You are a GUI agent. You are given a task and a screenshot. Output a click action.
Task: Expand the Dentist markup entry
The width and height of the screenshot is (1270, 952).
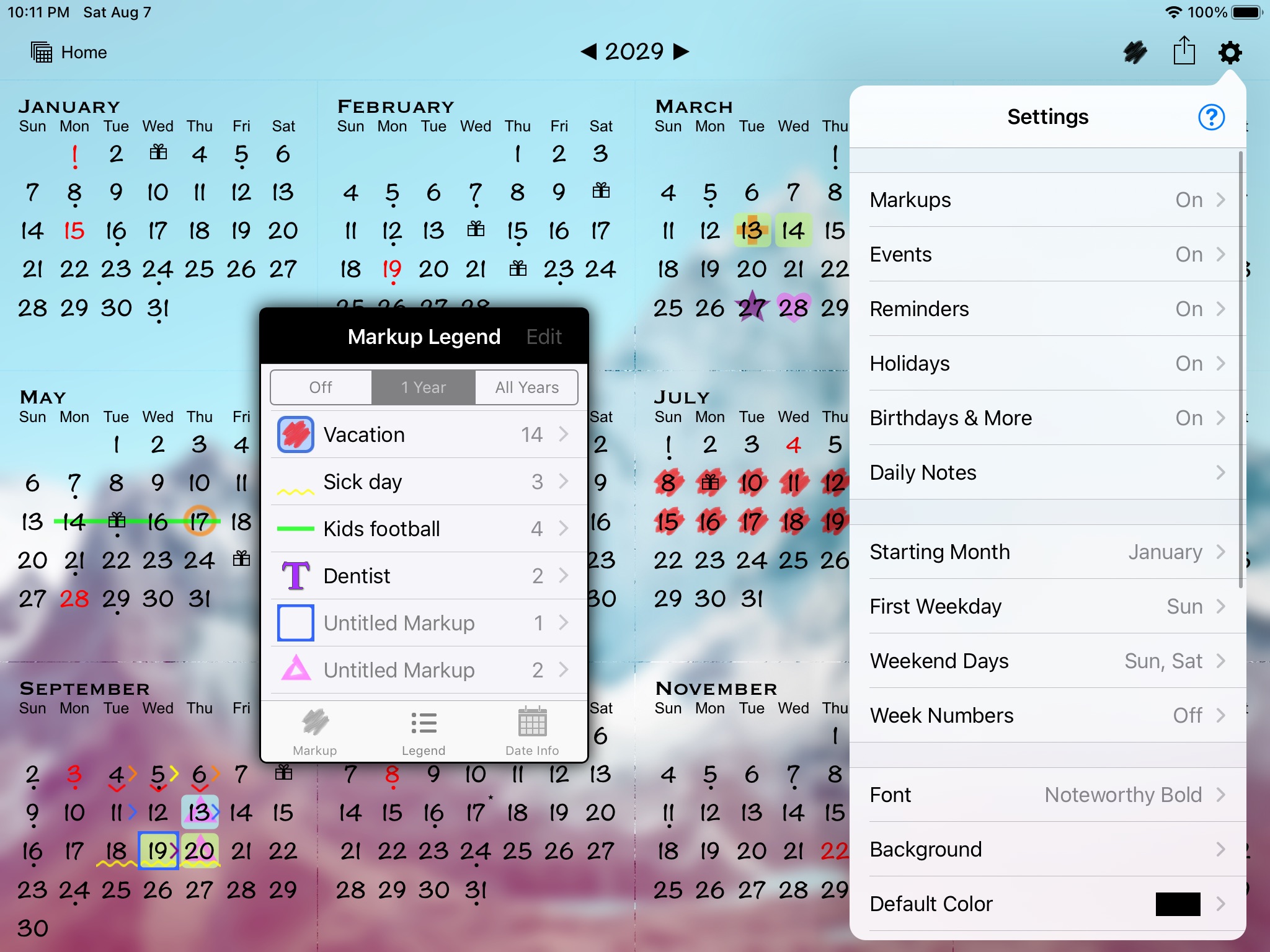[562, 576]
